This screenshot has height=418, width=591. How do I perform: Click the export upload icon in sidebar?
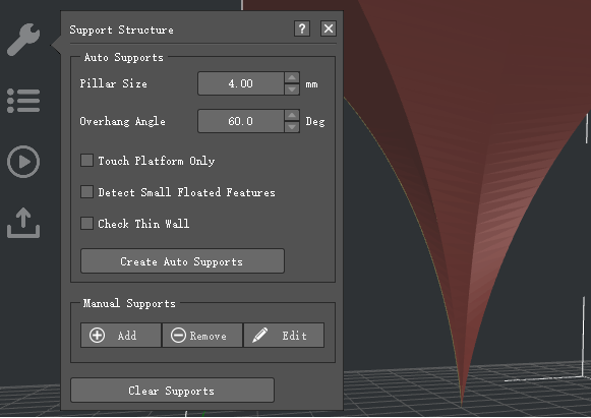[23, 223]
